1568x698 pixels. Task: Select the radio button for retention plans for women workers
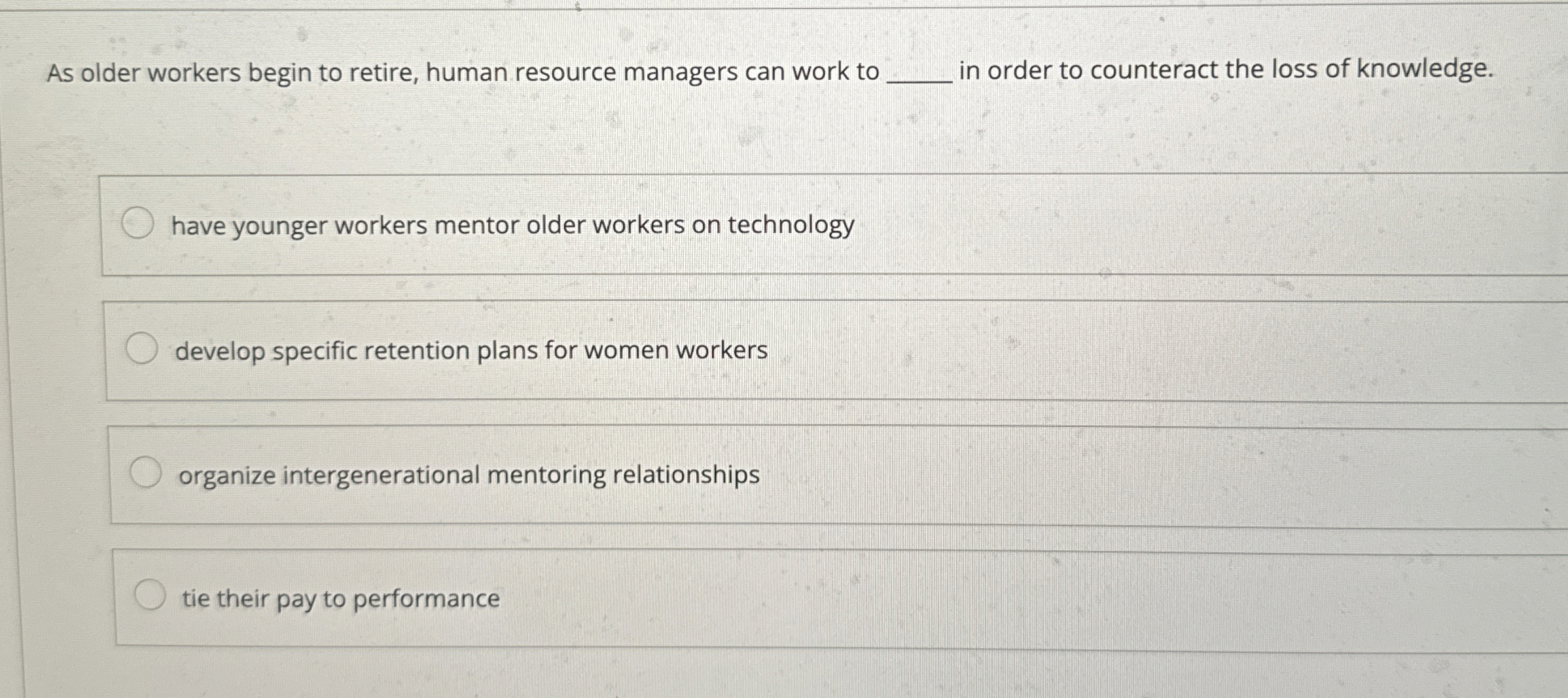142,347
